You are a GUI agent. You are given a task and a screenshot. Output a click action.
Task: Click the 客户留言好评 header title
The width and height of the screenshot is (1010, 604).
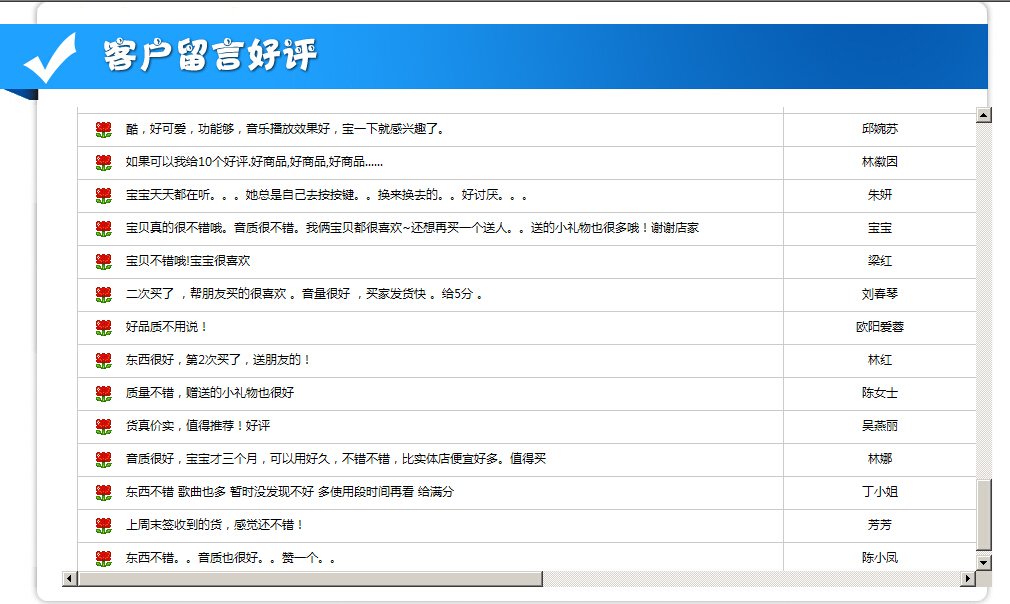pos(210,56)
